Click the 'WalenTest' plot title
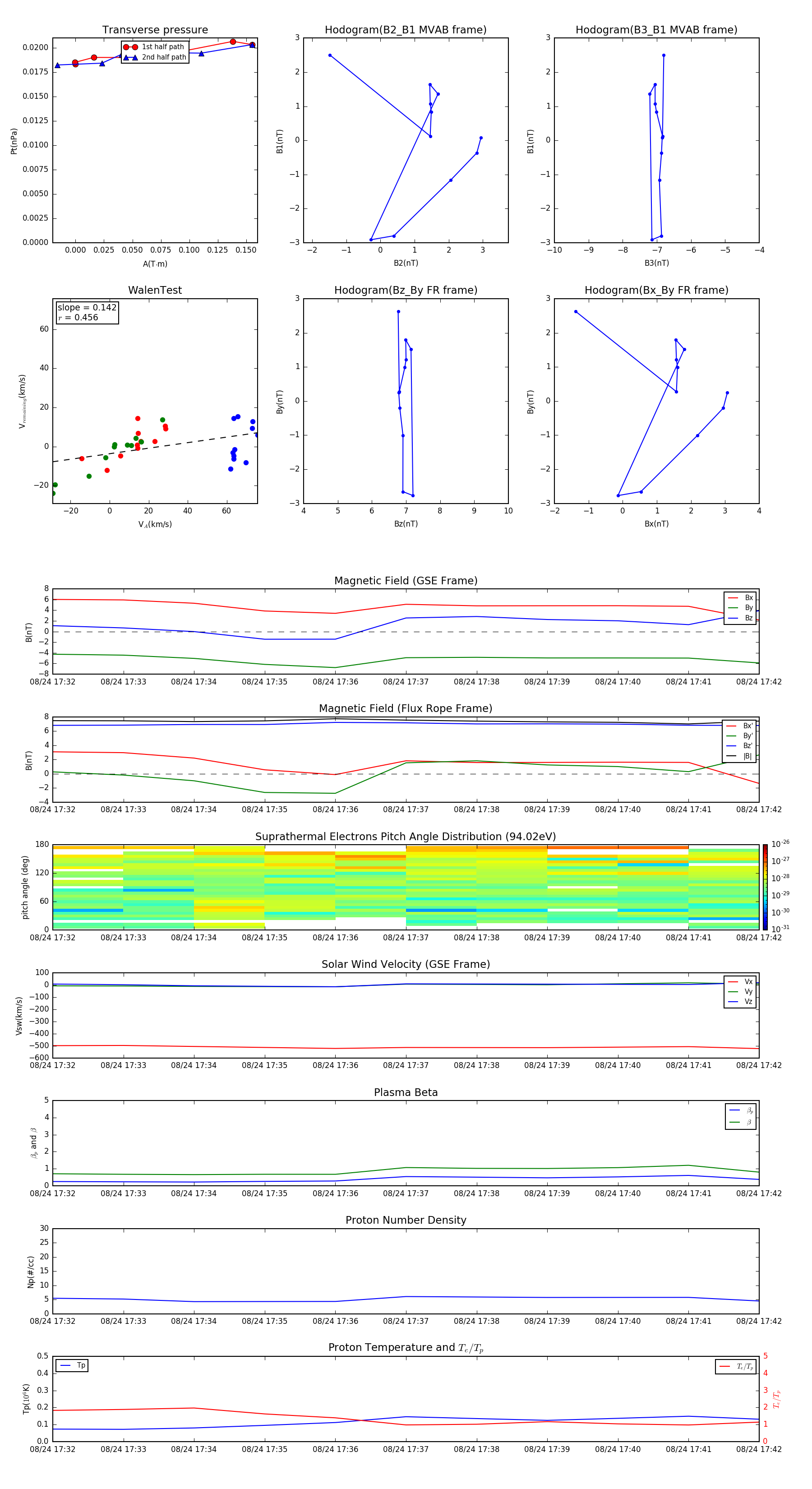The image size is (812, 1489). [x=155, y=290]
